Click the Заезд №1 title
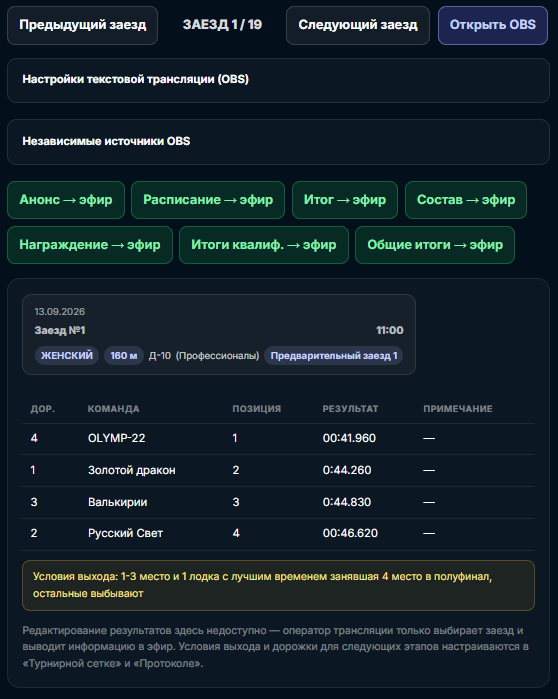The image size is (558, 699). tap(60, 330)
